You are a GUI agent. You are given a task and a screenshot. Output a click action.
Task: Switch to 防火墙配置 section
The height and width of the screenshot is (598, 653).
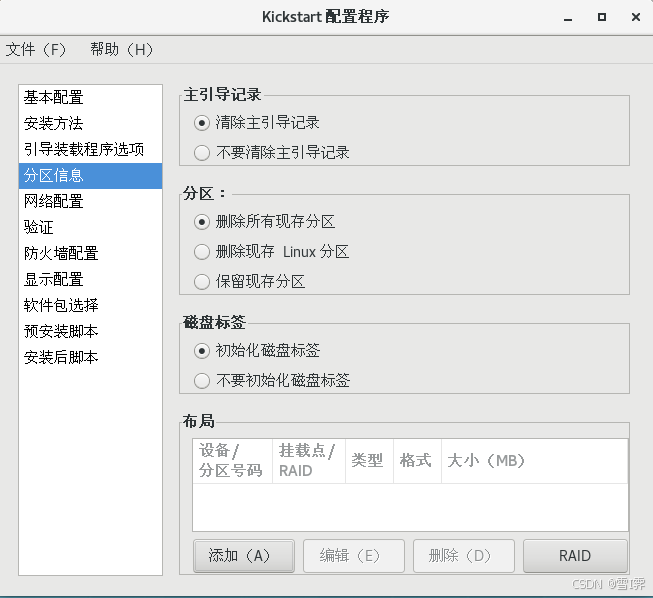click(x=90, y=254)
